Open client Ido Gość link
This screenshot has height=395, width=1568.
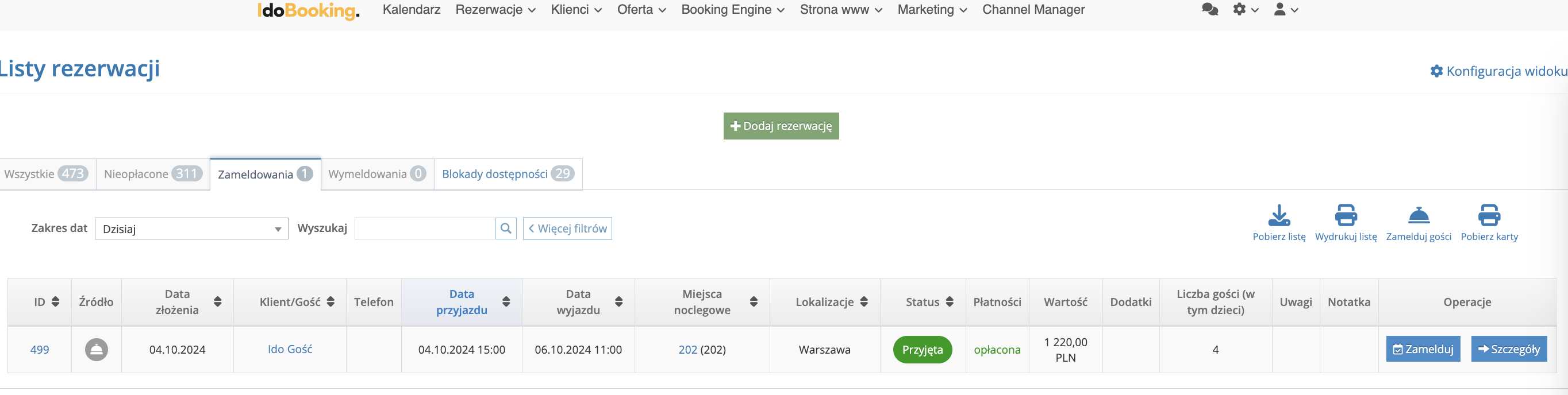point(290,349)
